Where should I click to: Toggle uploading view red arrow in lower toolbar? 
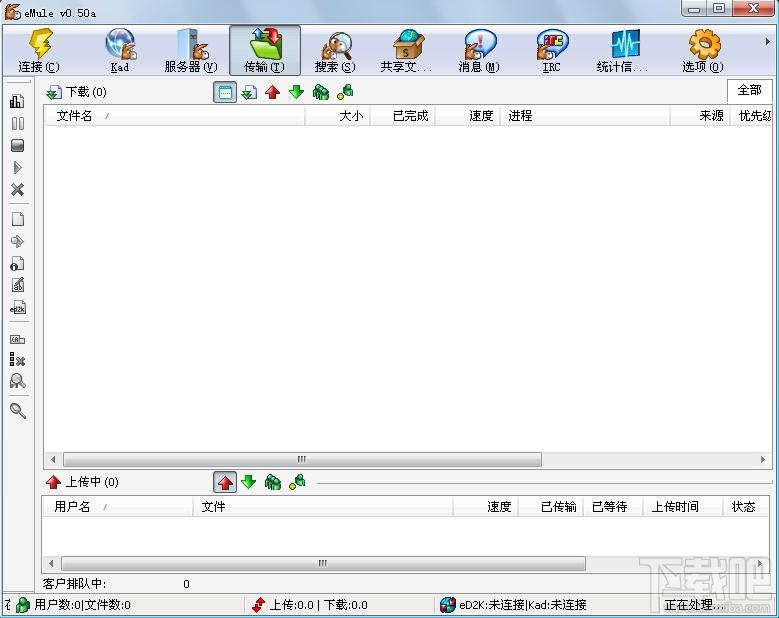coord(225,482)
